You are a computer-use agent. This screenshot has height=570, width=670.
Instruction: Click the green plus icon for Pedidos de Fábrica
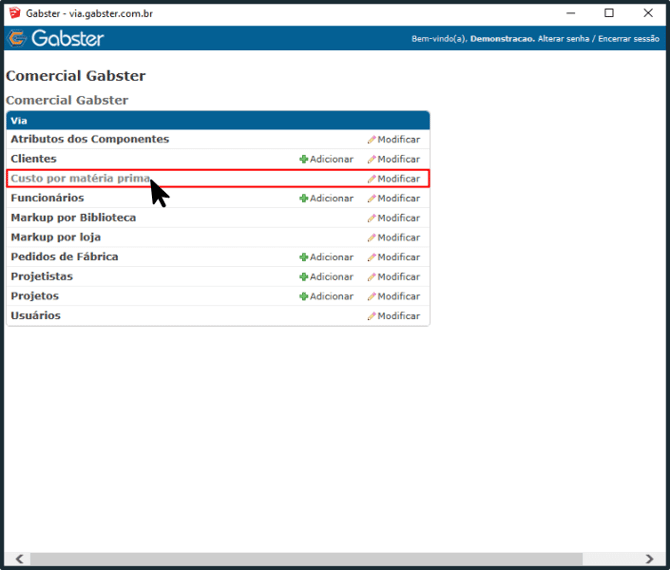304,257
